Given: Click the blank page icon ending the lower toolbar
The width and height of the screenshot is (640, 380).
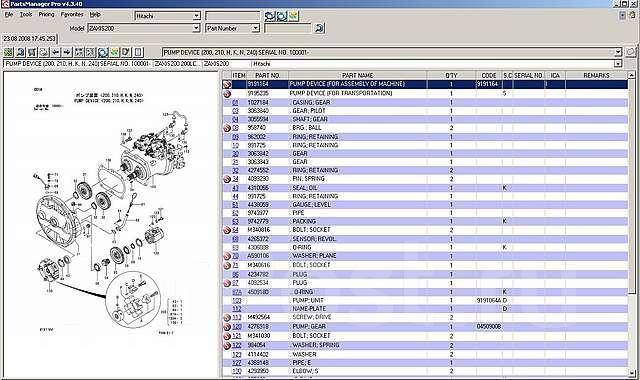Looking at the screenshot, I should coord(138,52).
